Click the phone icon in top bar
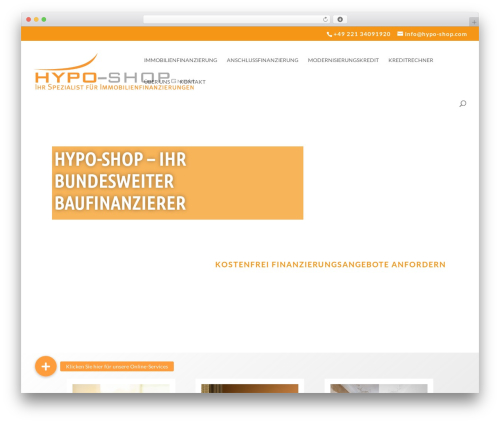Viewport: 500px width, 423px height. click(329, 34)
